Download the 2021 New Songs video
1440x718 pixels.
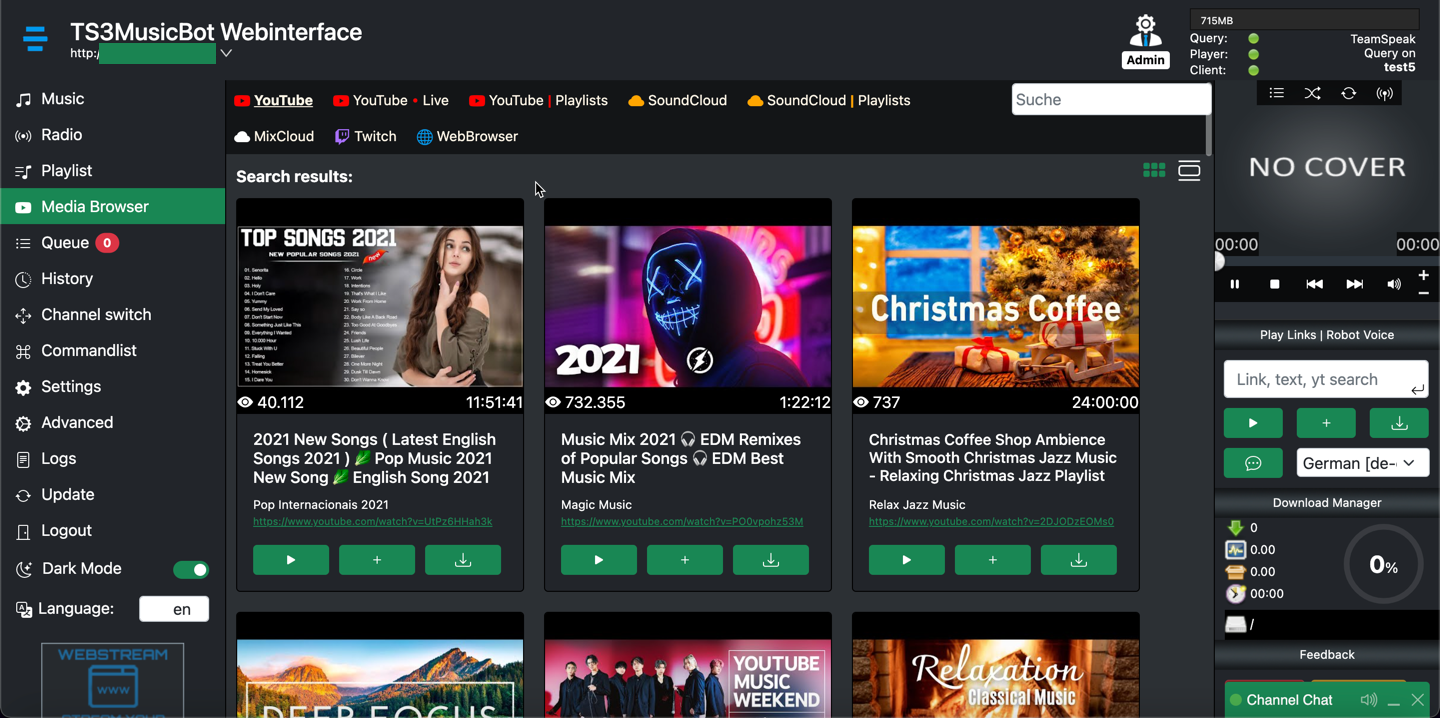point(463,560)
